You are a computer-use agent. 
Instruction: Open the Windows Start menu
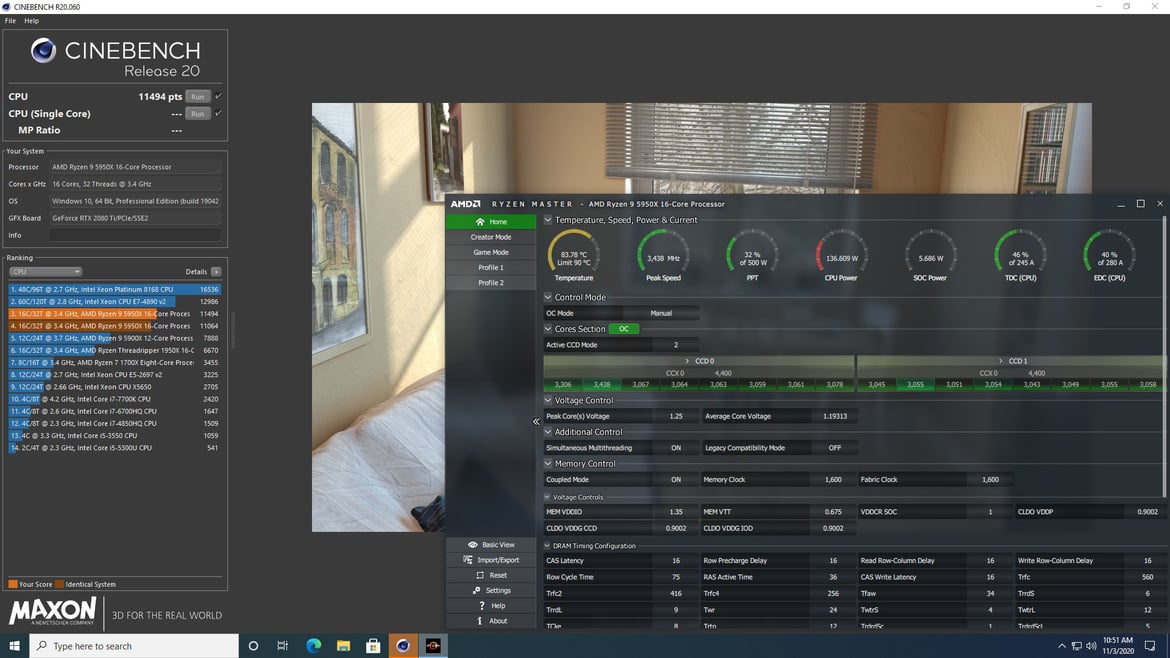[x=14, y=646]
